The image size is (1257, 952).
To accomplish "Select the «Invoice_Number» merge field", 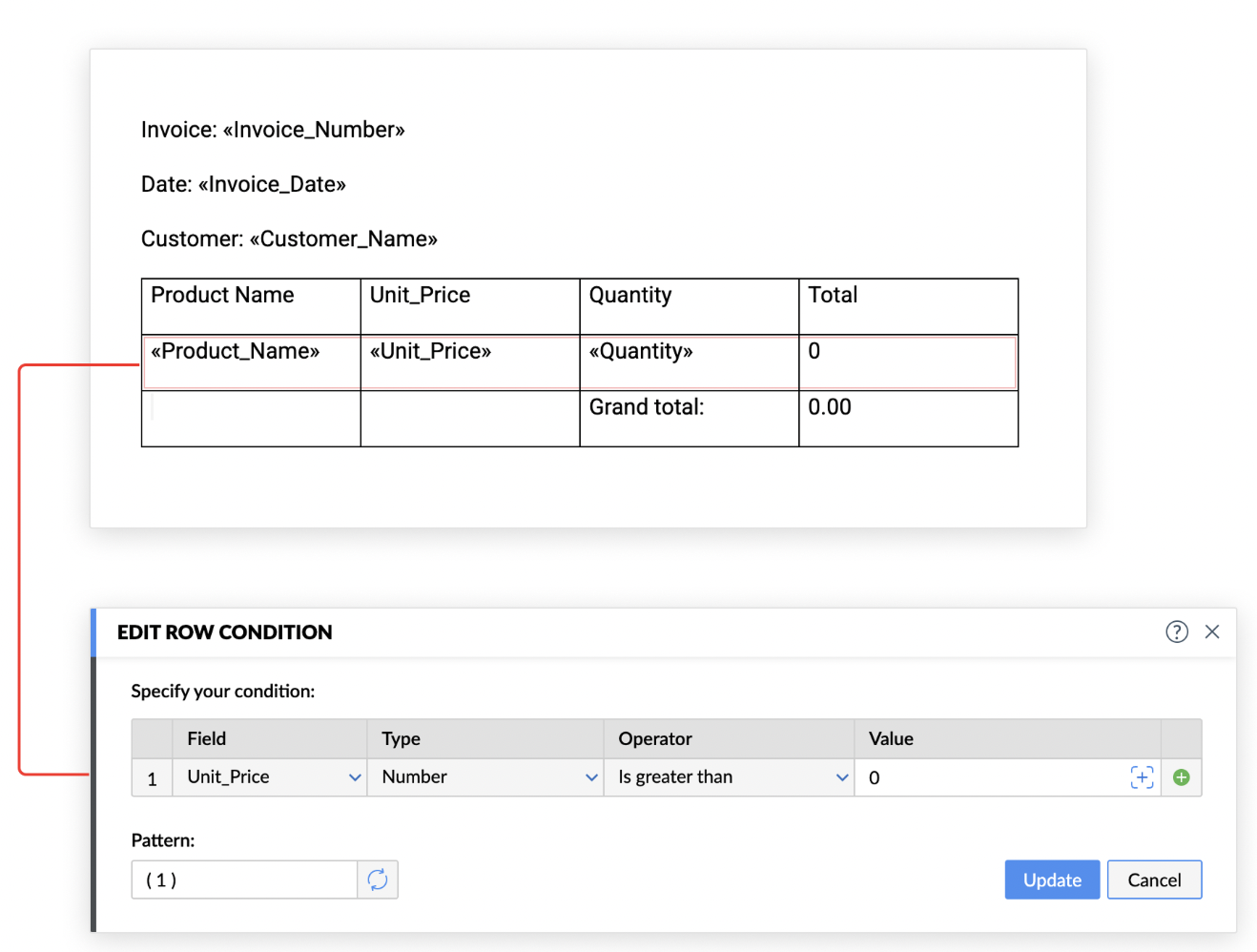I will [314, 130].
